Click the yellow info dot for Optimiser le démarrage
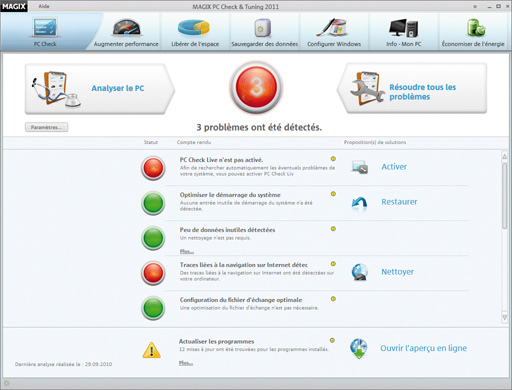 333,194
